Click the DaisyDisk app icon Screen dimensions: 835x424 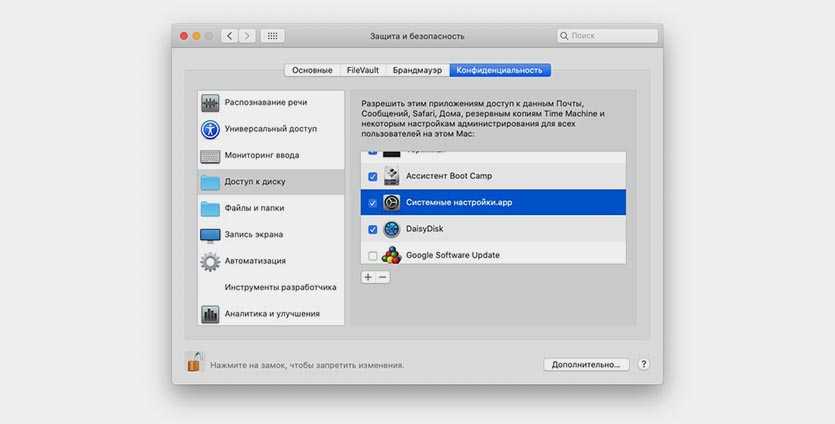(391, 229)
